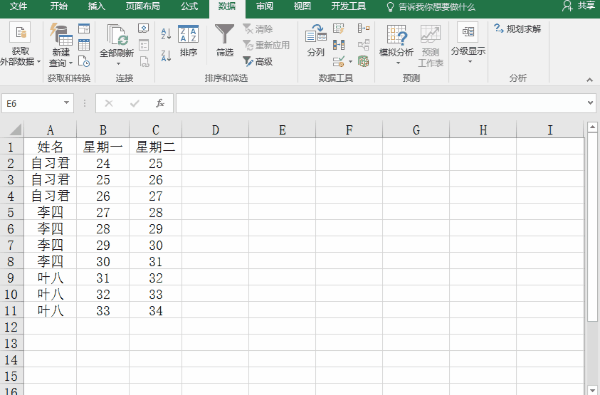
Task: Click cell C1 containing 星期二
Action: (x=155, y=147)
